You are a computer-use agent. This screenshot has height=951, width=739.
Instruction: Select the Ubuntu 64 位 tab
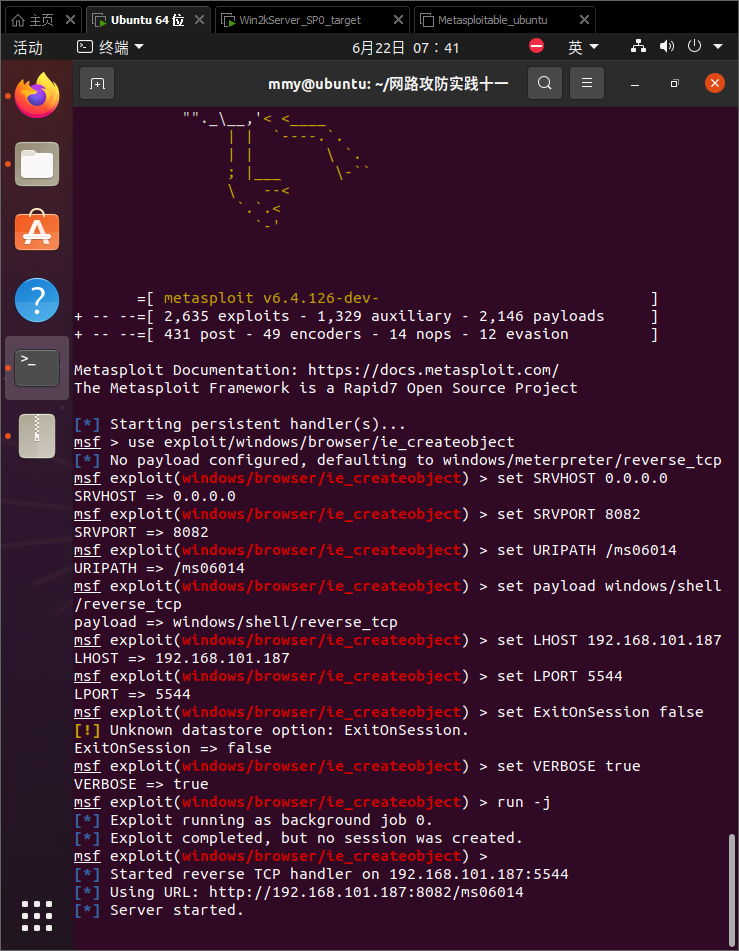[x=149, y=20]
